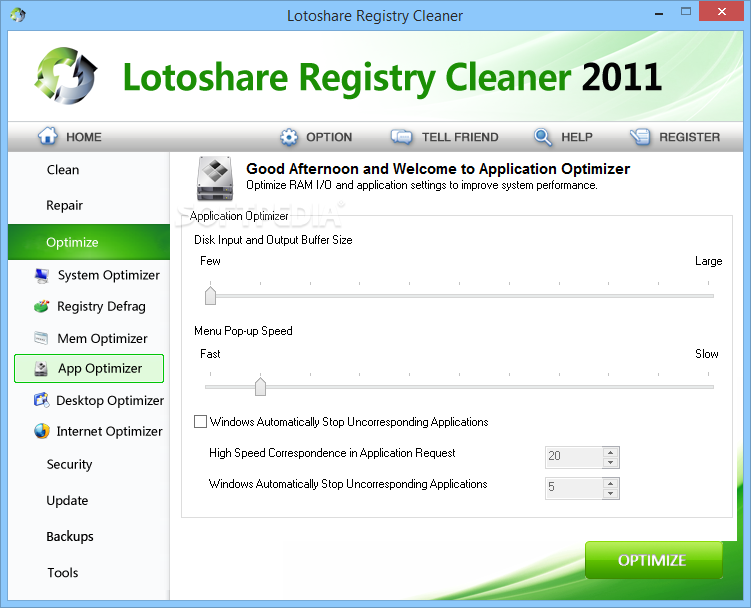
Task: Click the App Optimizer disk icon
Action: (41, 368)
